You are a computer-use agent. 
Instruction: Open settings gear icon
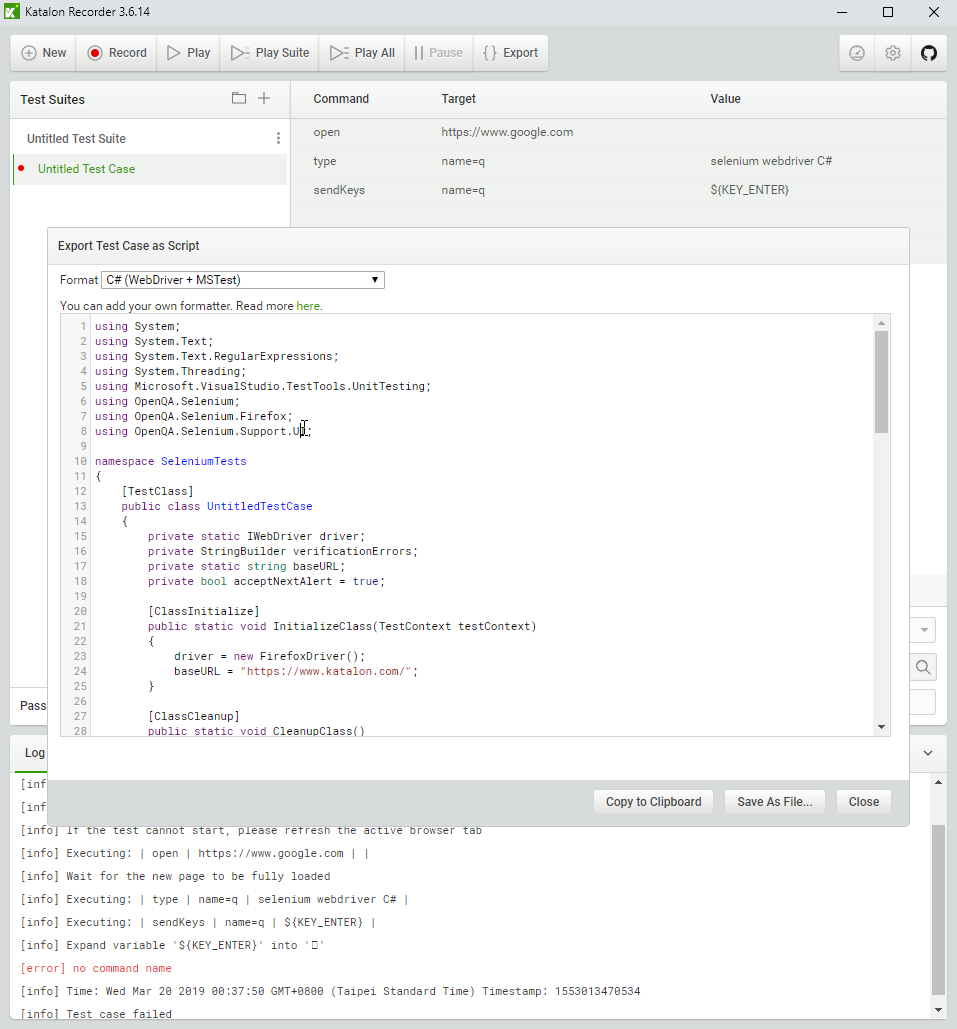click(x=893, y=53)
